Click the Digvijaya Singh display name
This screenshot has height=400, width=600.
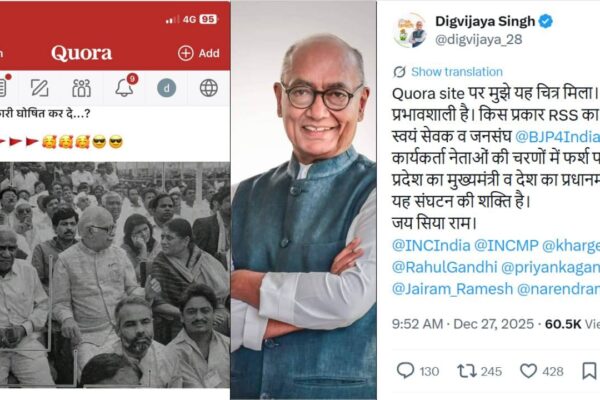point(485,21)
